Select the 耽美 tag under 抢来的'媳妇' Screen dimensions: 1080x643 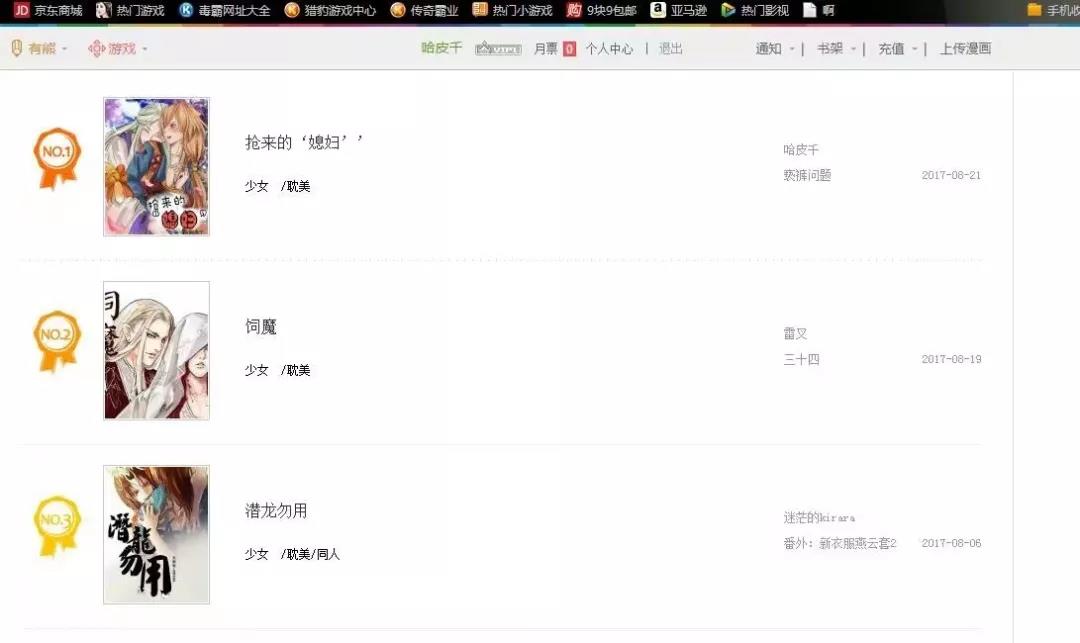pyautogui.click(x=298, y=186)
